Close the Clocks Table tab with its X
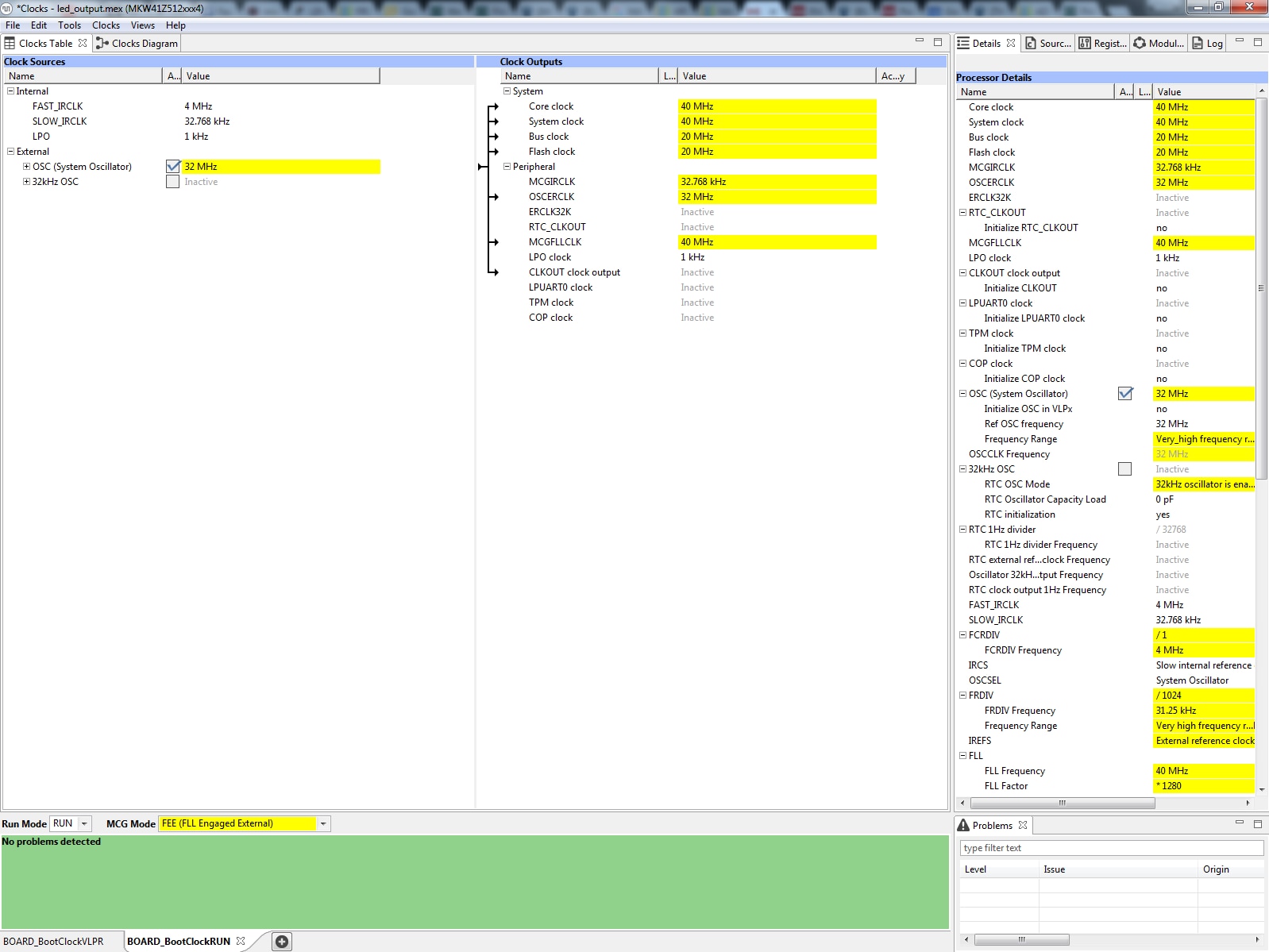The width and height of the screenshot is (1269, 952). click(83, 43)
